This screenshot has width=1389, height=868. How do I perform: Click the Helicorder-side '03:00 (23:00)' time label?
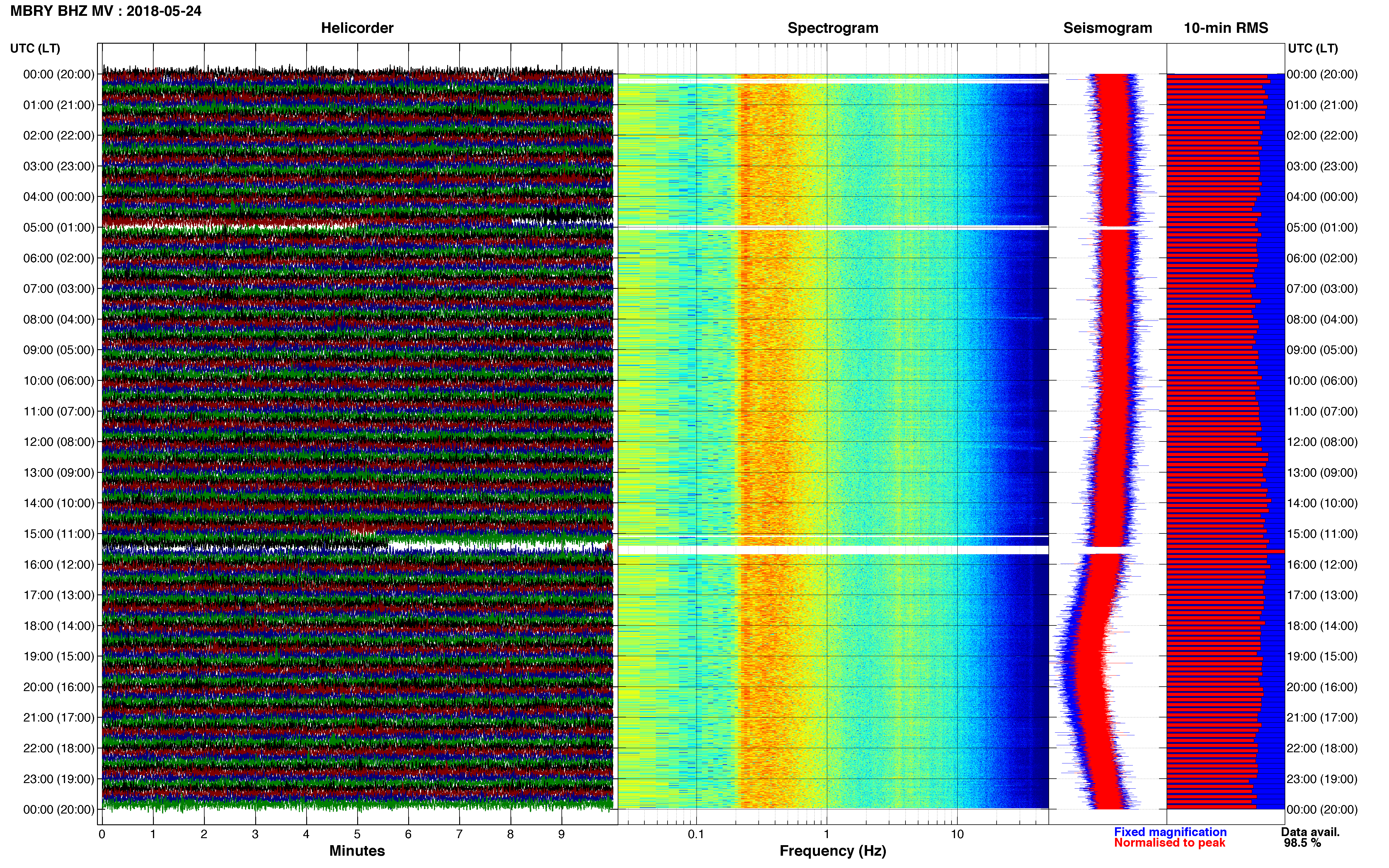tap(59, 166)
